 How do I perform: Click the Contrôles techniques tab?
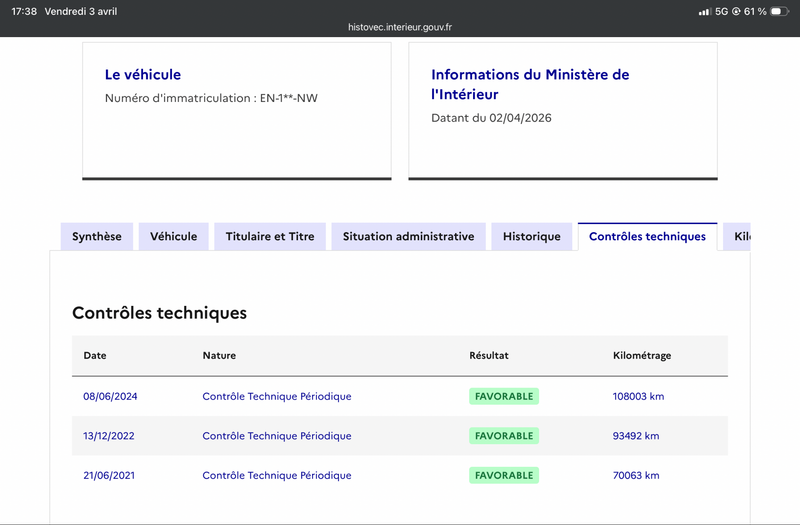[x=647, y=237]
